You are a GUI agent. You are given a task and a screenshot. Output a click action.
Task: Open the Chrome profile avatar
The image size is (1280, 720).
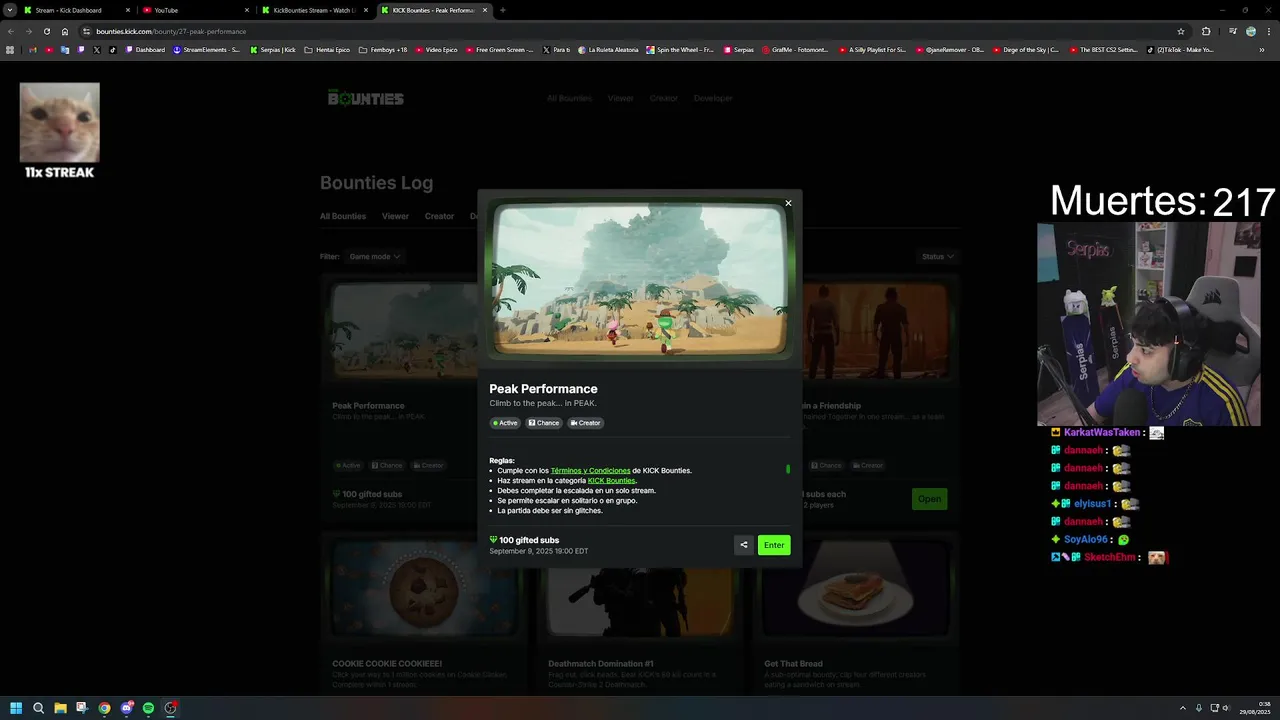1251,31
